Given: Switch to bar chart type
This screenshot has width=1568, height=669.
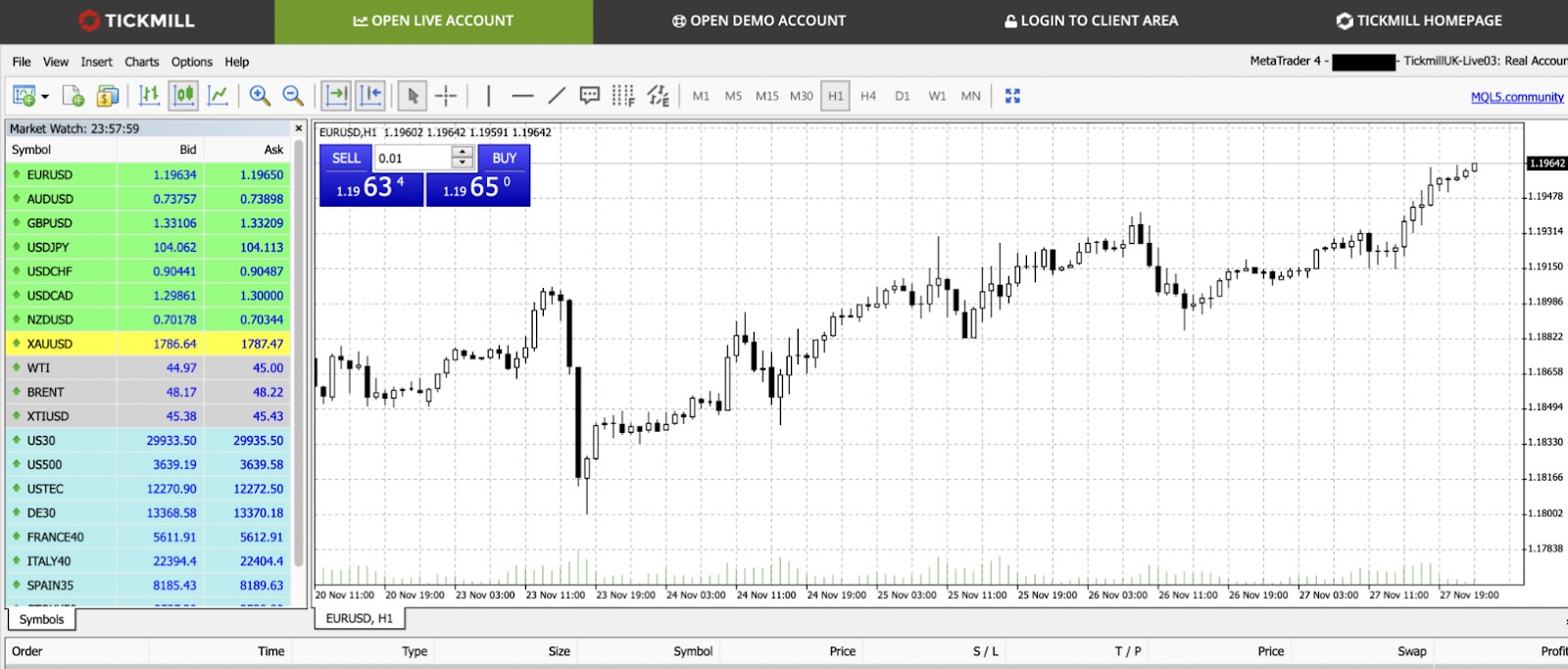Looking at the screenshot, I should [x=149, y=95].
